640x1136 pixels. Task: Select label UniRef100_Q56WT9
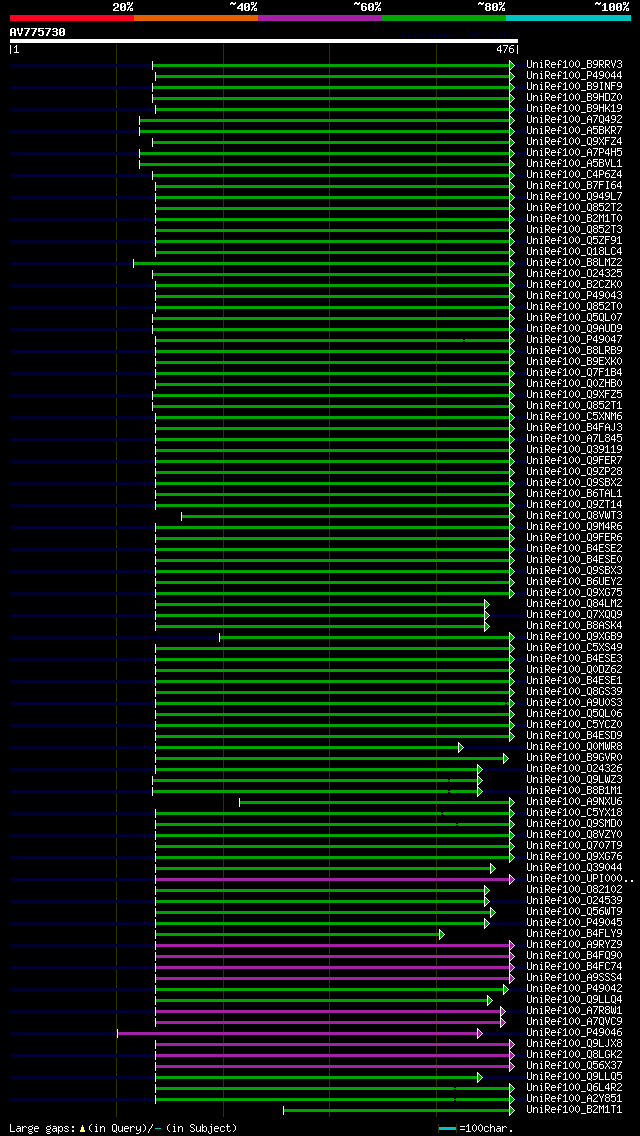coord(574,912)
